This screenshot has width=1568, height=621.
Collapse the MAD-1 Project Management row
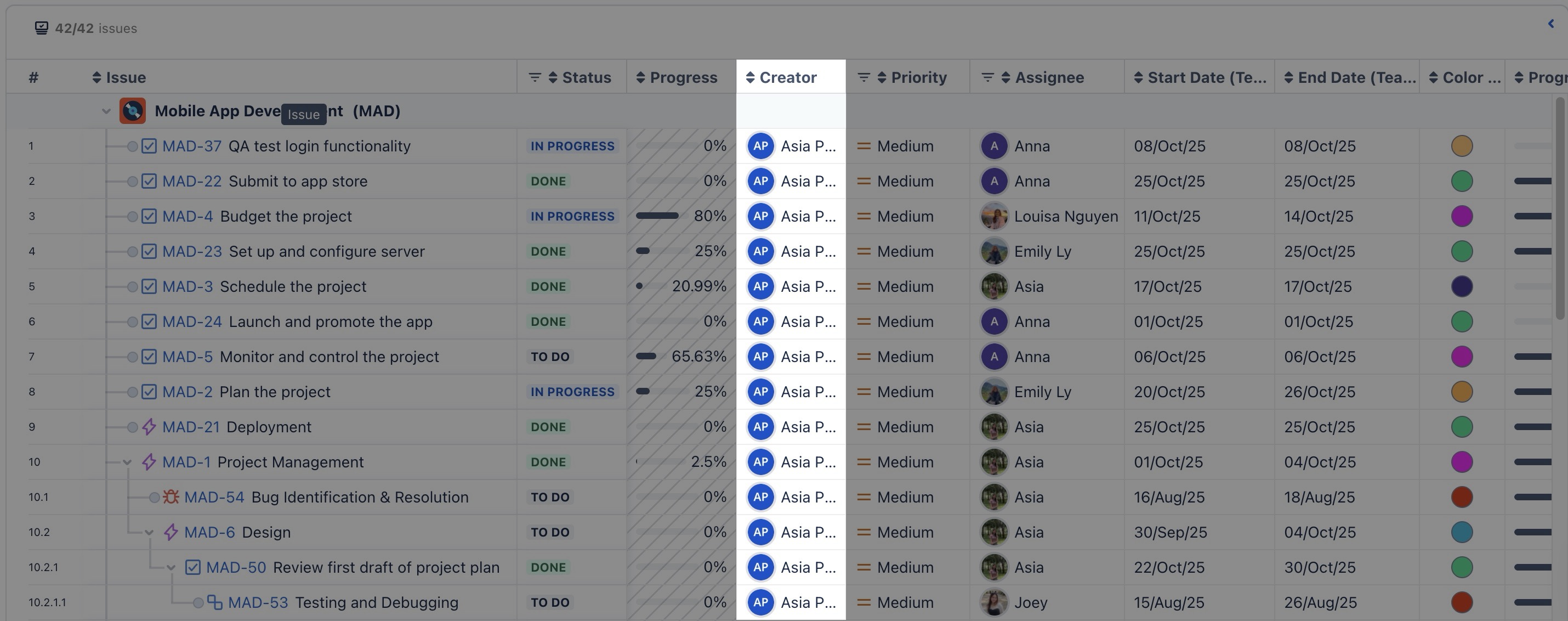click(127, 462)
